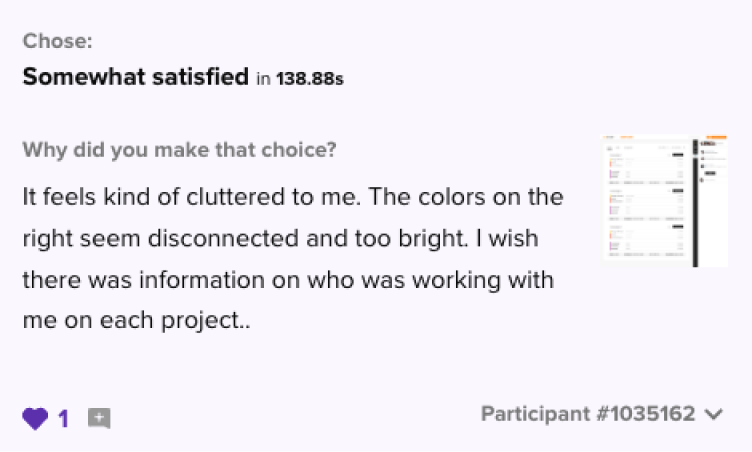Click the word 'in' before the time
Screen dimensions: 752x452
(x=263, y=79)
